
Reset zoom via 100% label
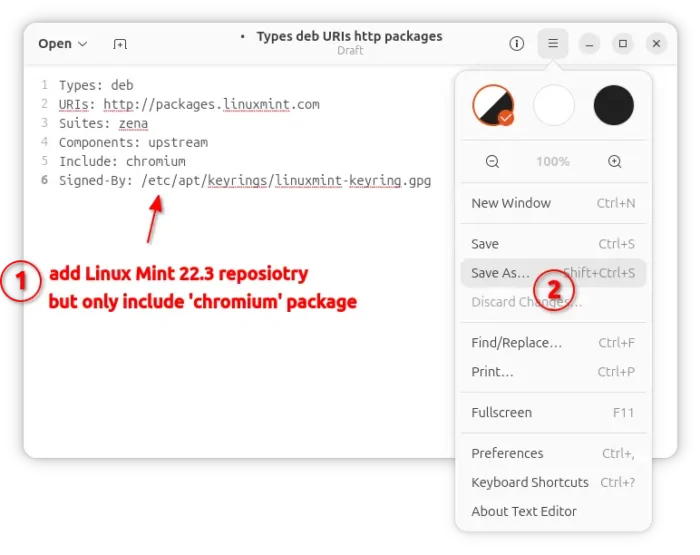click(553, 162)
